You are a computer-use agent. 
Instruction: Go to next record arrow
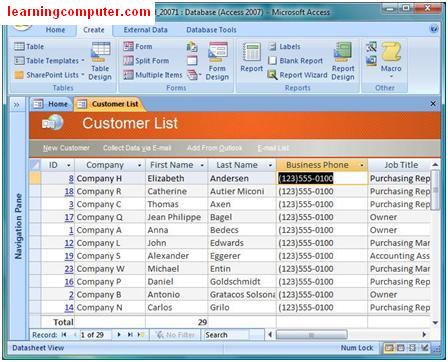(119, 334)
